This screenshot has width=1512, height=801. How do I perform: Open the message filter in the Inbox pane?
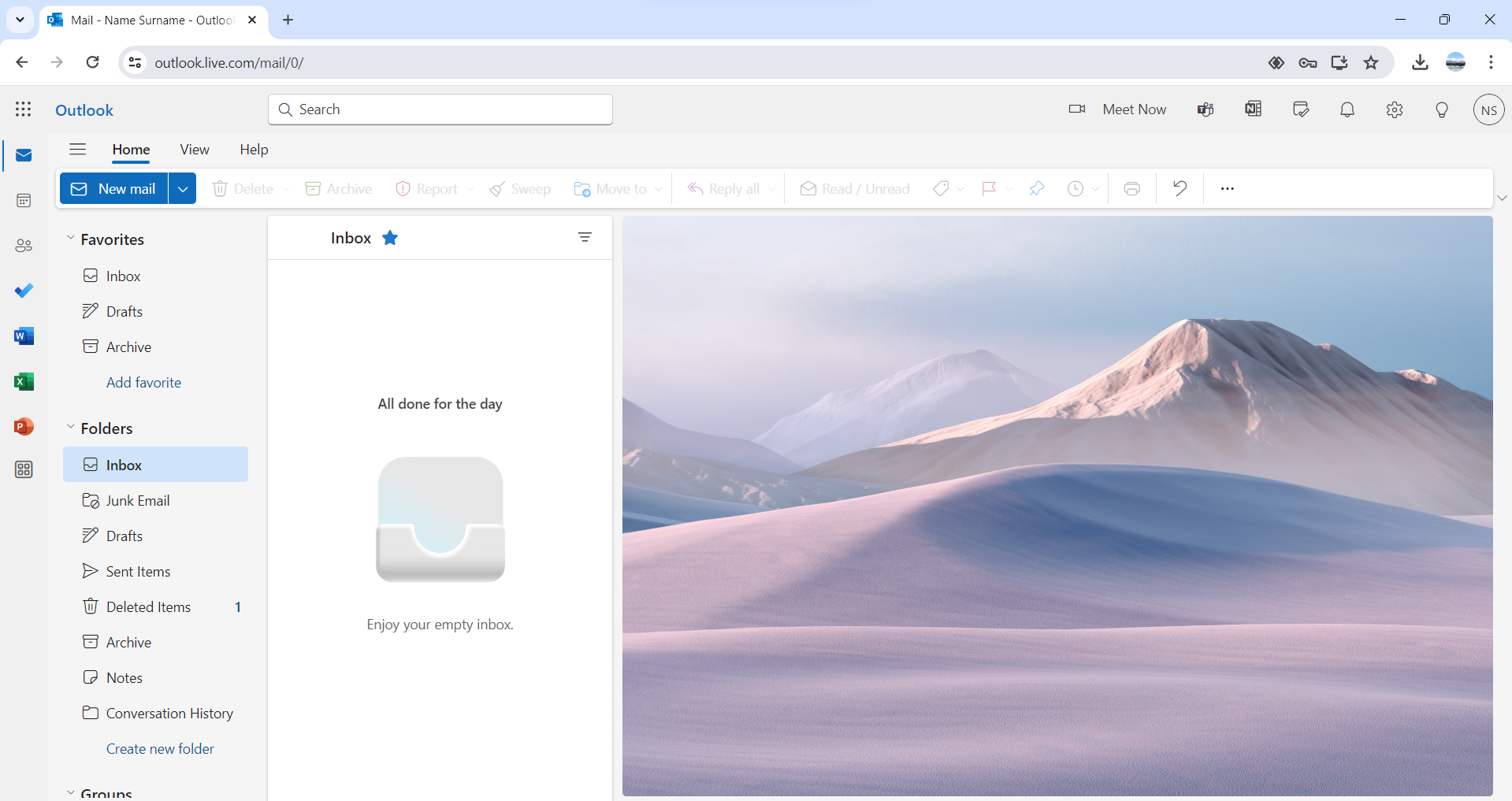(x=585, y=237)
